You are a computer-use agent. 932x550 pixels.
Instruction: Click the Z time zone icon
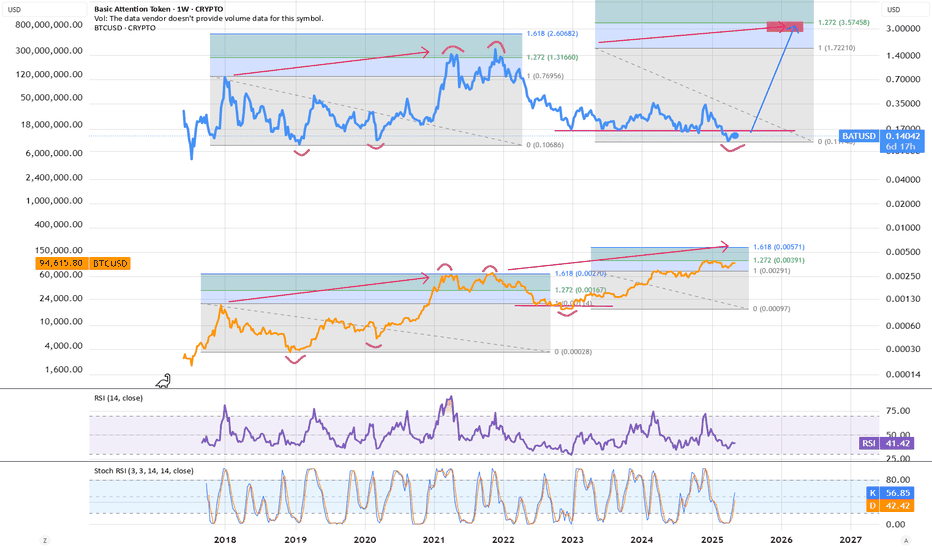coord(45,540)
